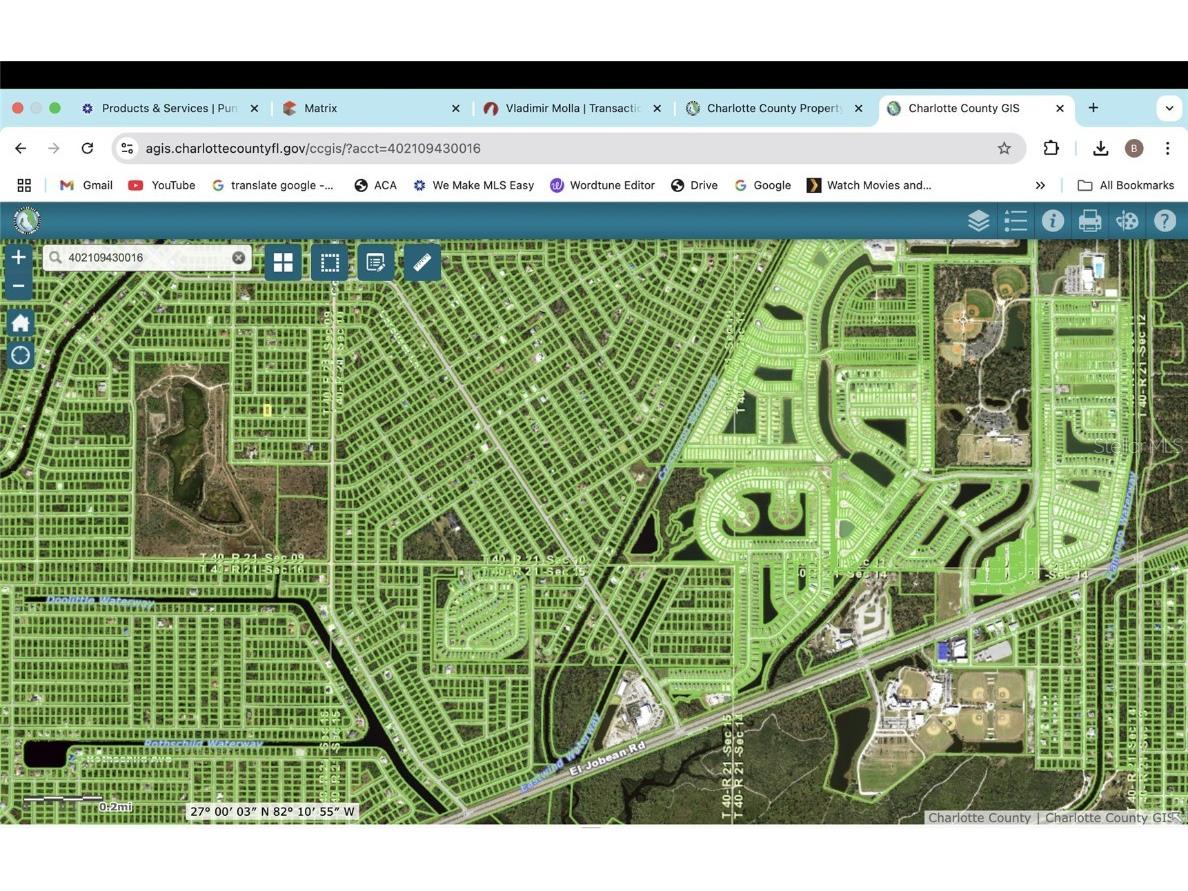Clear the parcel search box

coord(239,258)
